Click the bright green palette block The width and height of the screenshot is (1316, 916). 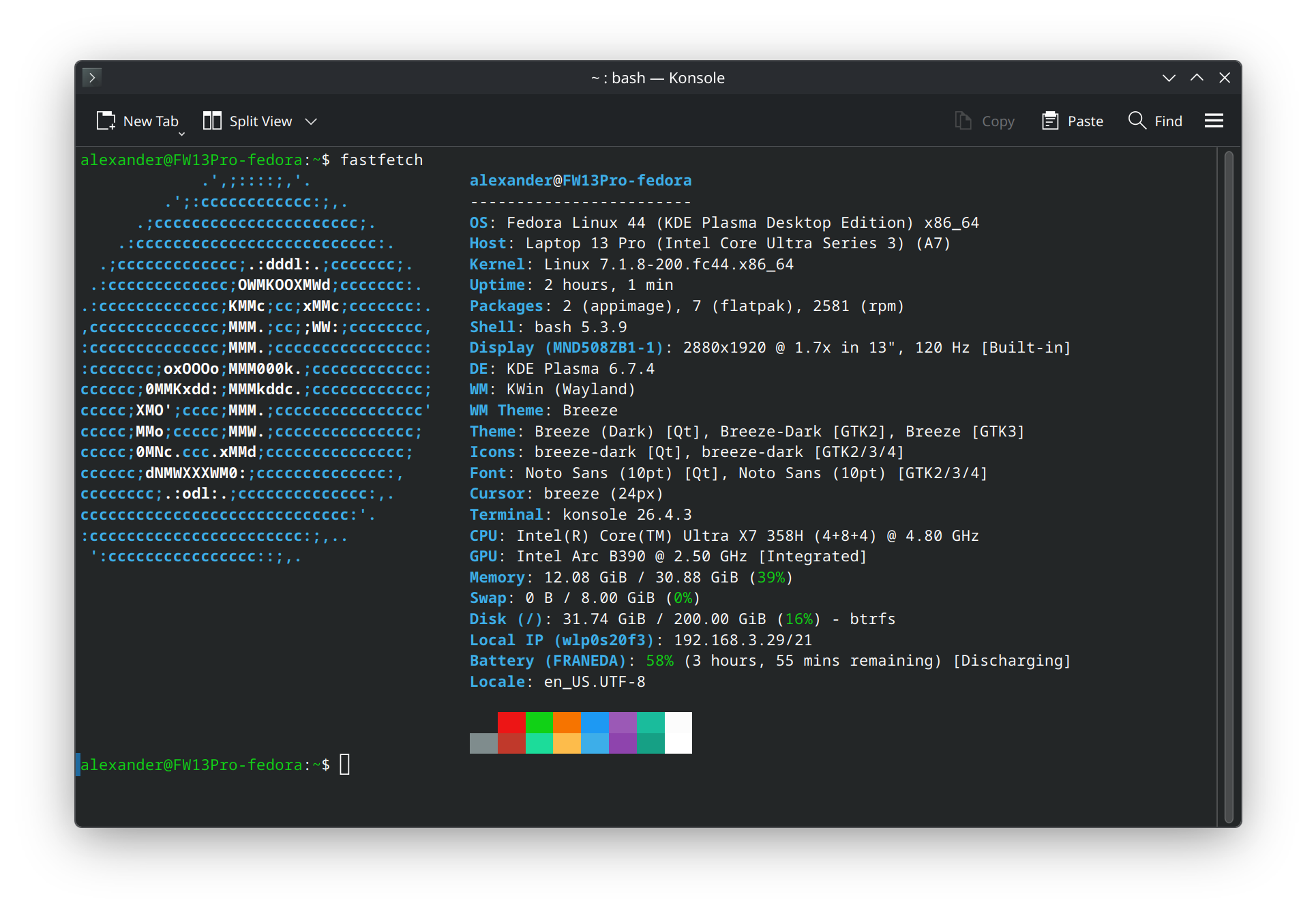point(539,722)
